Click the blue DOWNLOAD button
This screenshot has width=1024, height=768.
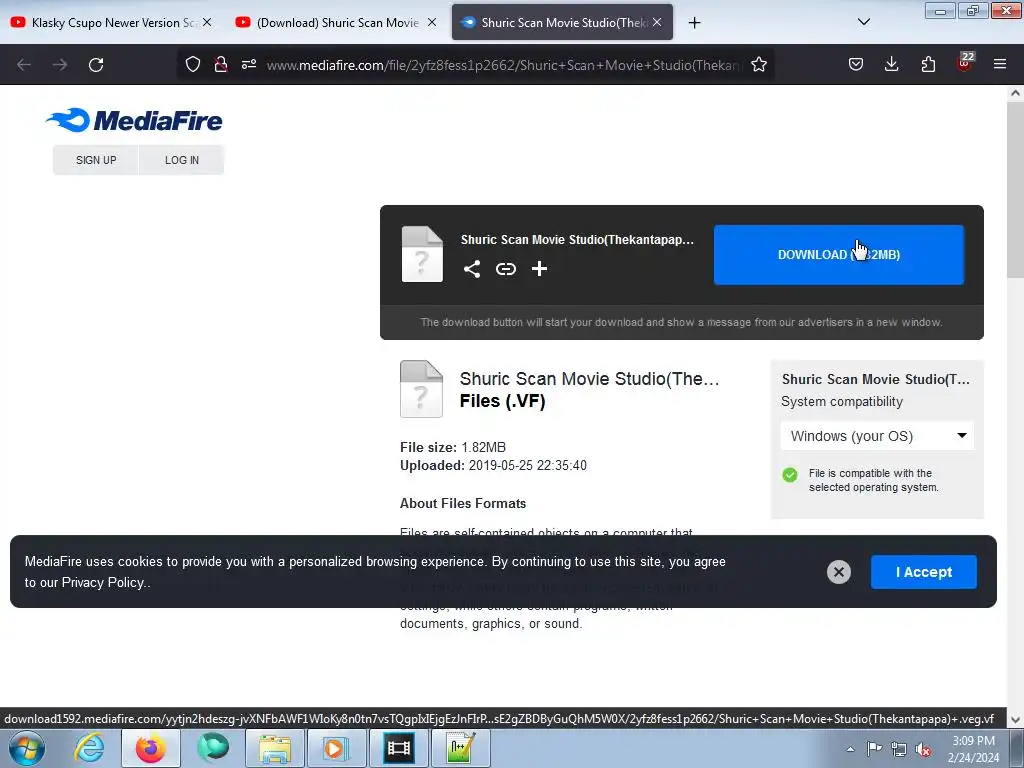[x=839, y=255]
